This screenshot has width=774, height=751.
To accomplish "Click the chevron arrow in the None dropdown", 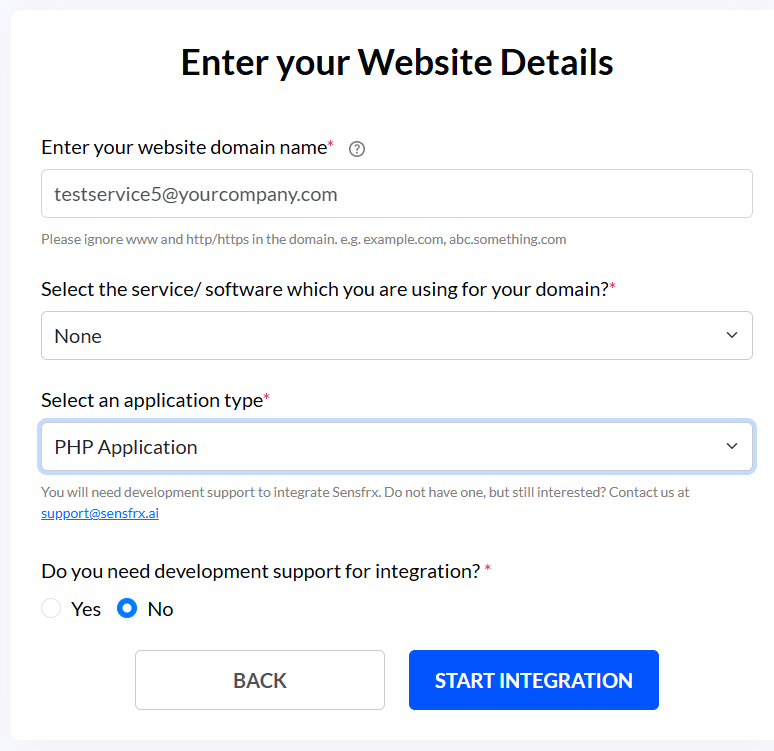I will [732, 335].
